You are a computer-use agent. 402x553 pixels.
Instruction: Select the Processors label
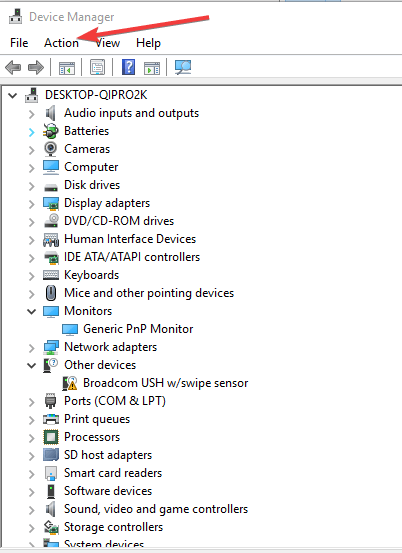[92, 437]
